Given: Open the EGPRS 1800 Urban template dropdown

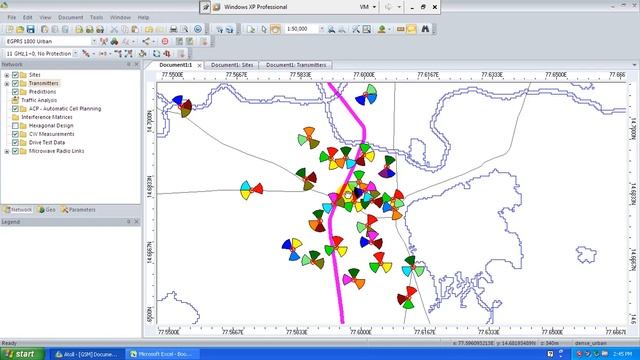Looking at the screenshot, I should pos(93,42).
